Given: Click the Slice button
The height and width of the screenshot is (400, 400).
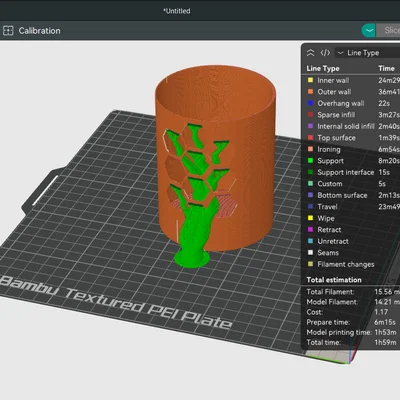Looking at the screenshot, I should [390, 30].
